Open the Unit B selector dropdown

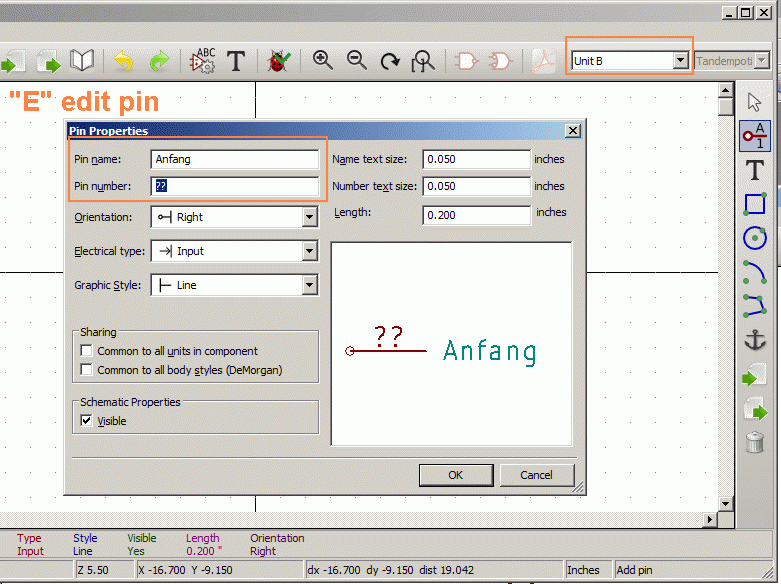point(680,61)
